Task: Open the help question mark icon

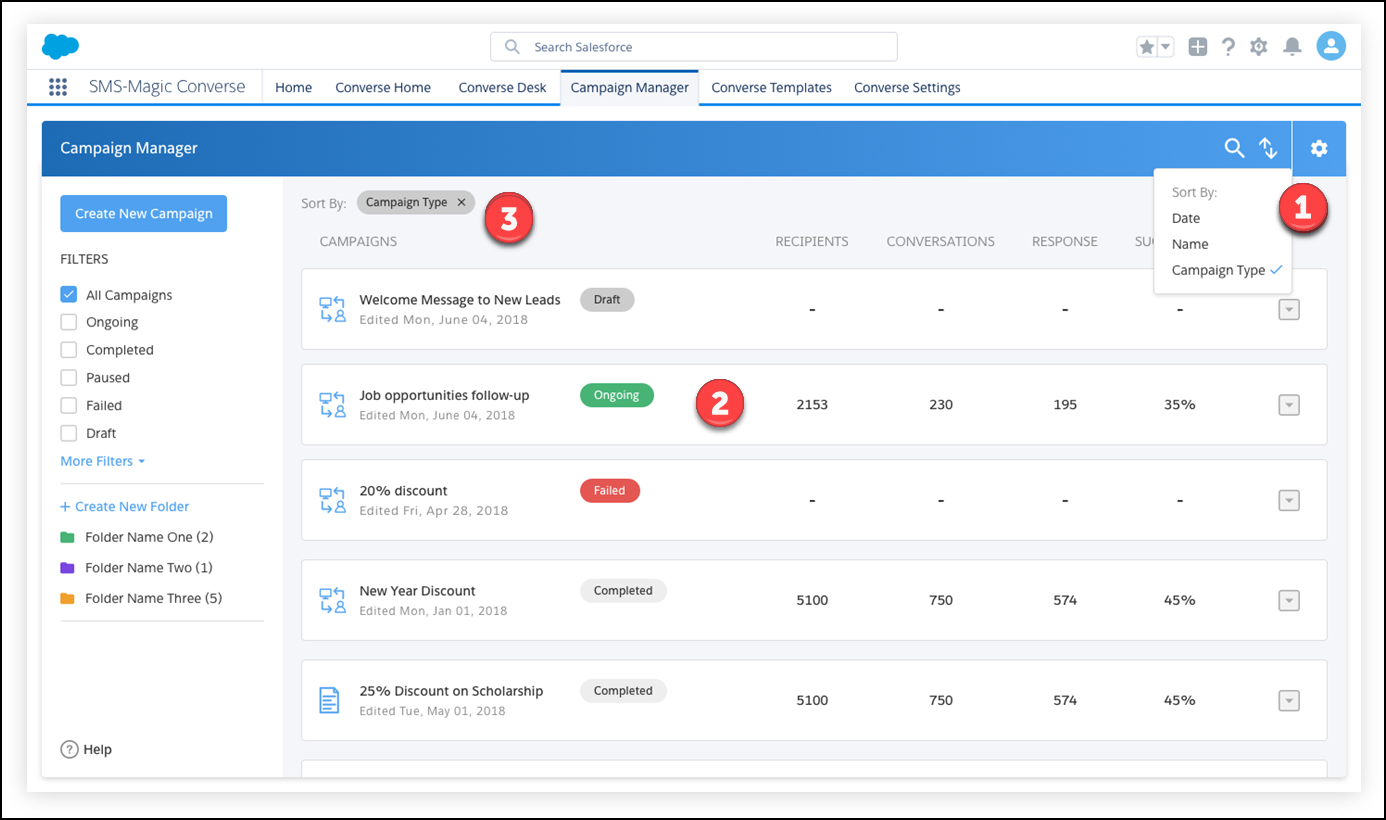Action: (x=1228, y=47)
